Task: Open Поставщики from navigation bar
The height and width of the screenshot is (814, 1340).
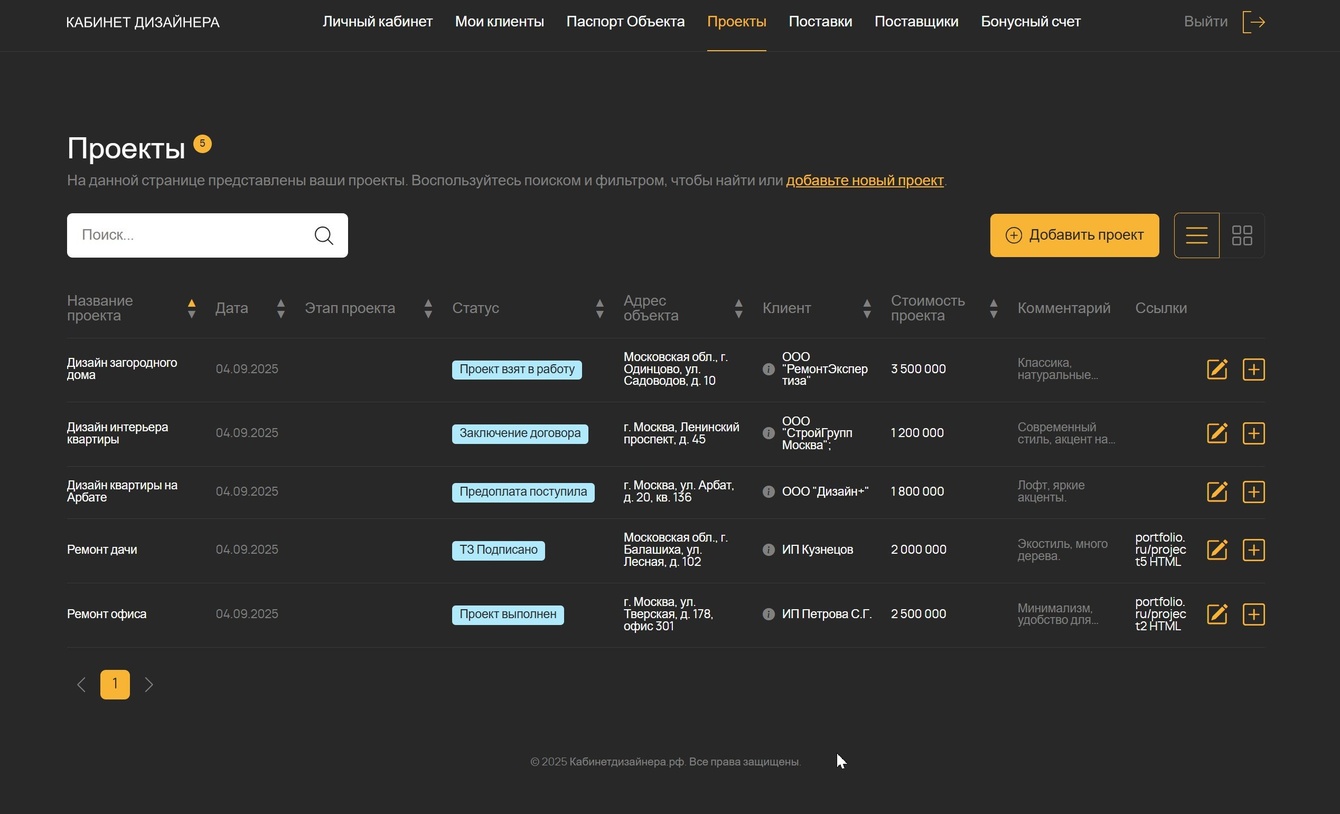Action: tap(917, 22)
